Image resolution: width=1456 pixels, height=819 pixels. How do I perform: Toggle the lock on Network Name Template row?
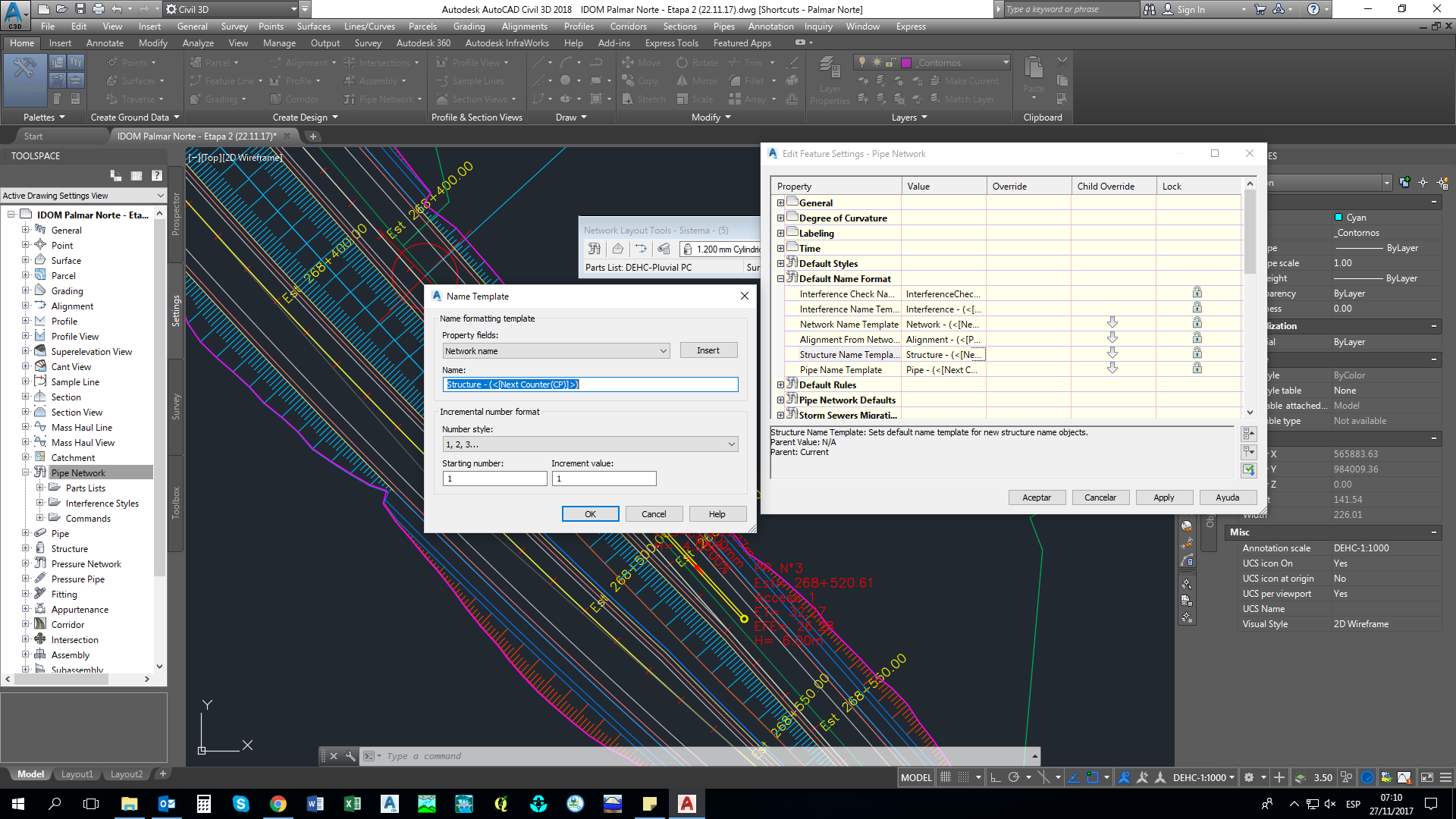coord(1197,323)
